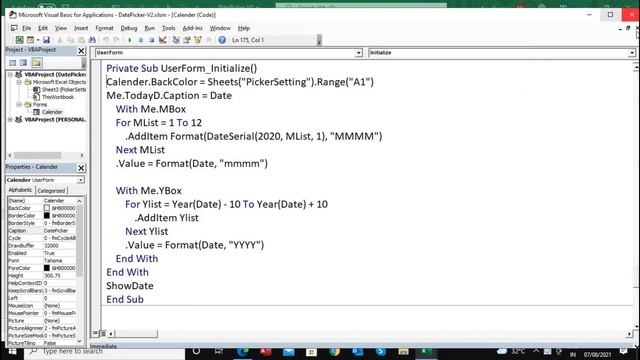Open the Add-Ins menu

tap(192, 28)
